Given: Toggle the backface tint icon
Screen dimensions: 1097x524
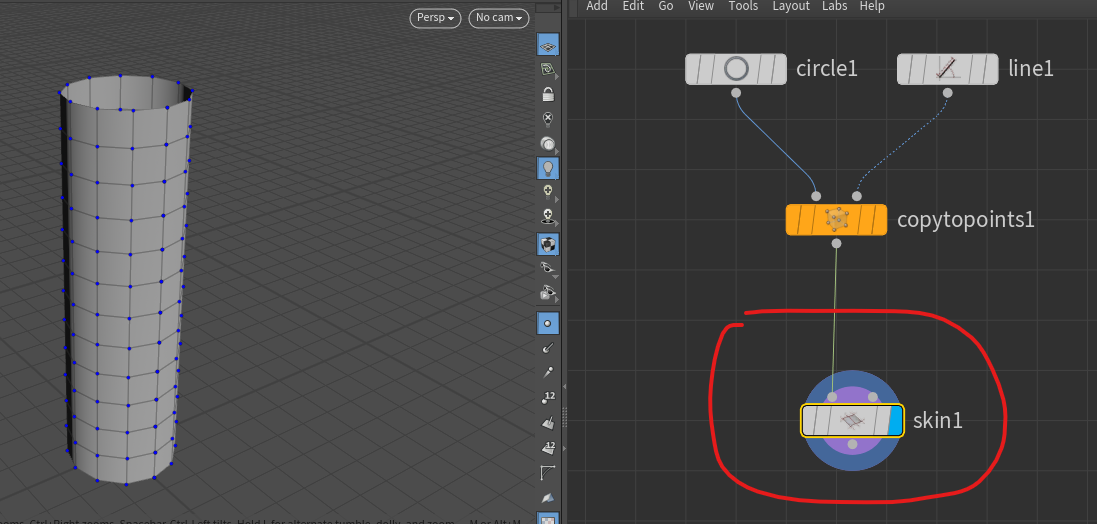Looking at the screenshot, I should coord(548,498).
